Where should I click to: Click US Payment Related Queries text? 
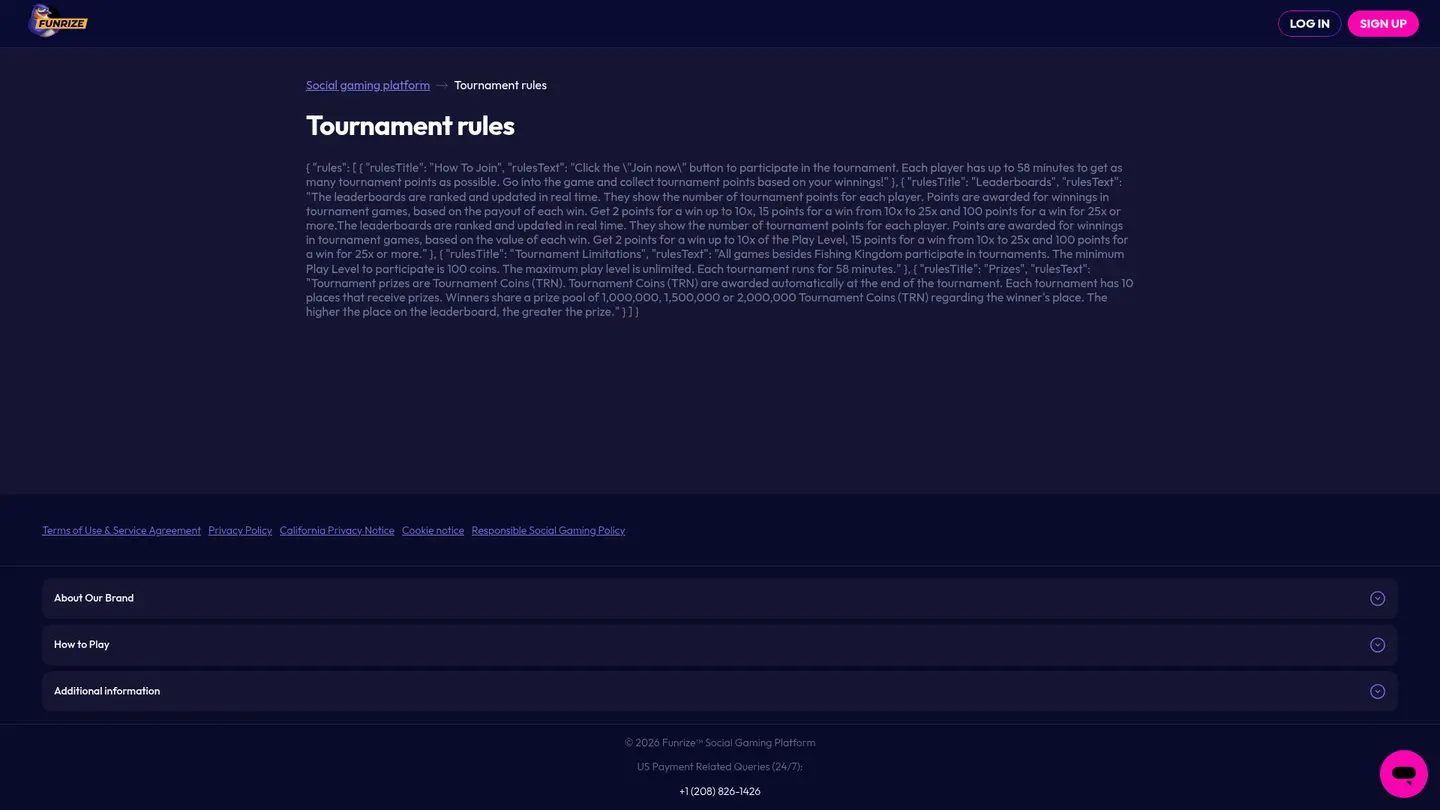pyautogui.click(x=720, y=767)
